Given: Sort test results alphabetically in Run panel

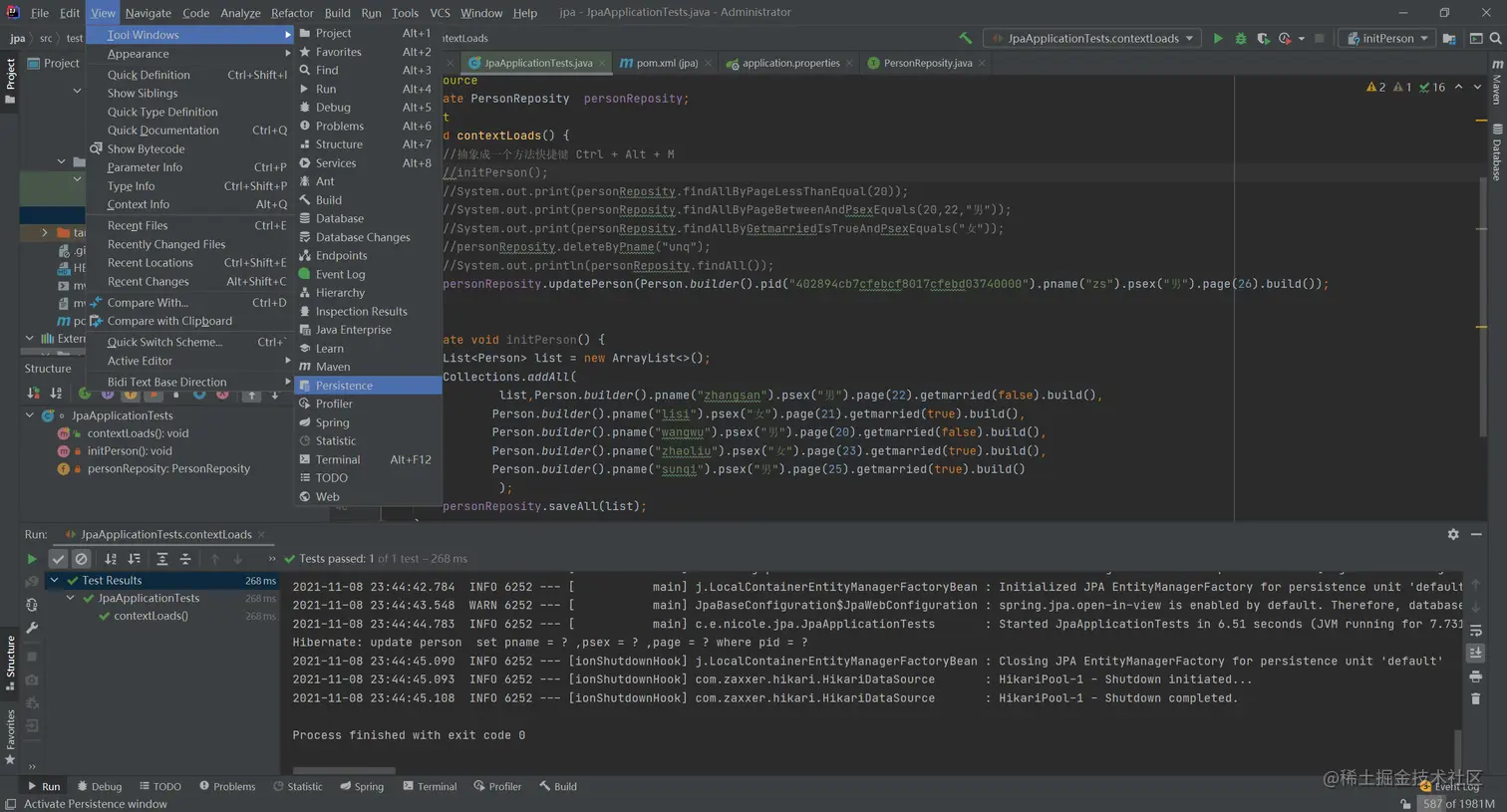Looking at the screenshot, I should coord(111,559).
